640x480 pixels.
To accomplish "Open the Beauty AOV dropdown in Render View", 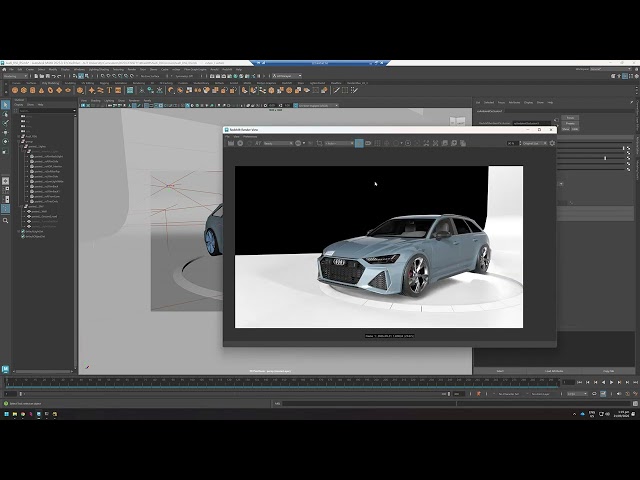I will [278, 143].
